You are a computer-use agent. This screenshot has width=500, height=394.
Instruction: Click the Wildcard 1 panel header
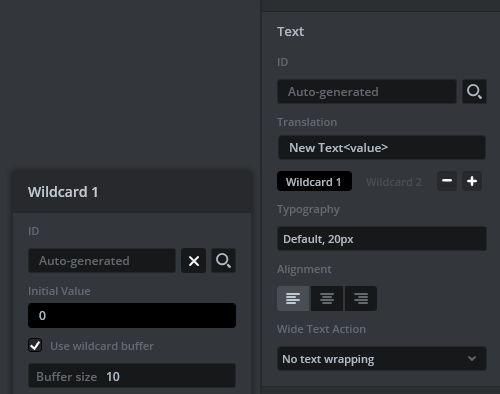pos(132,192)
